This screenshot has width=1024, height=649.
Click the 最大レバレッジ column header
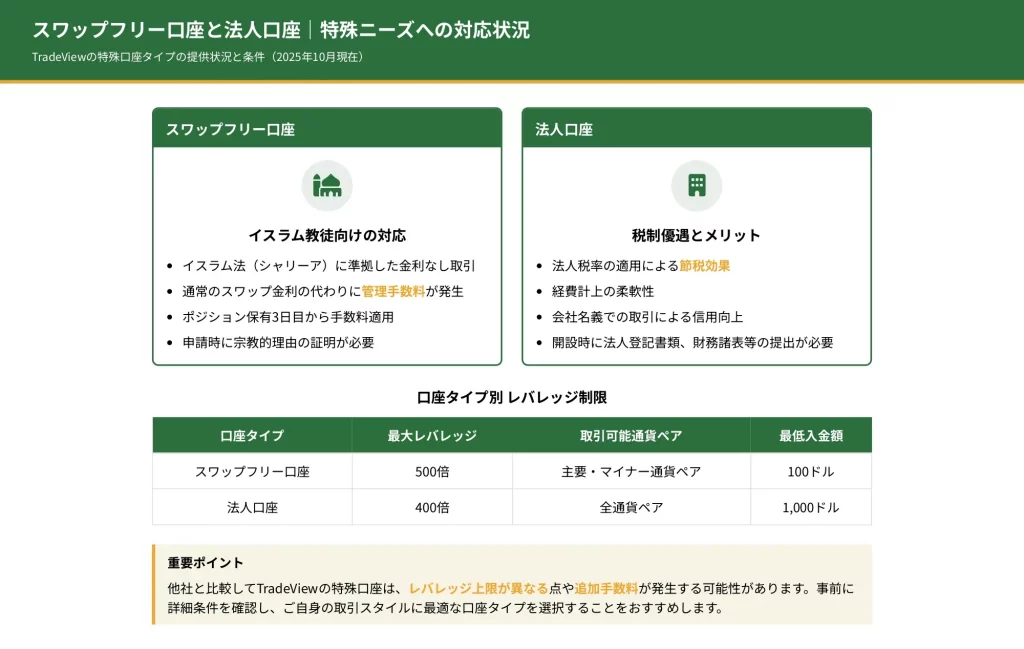point(432,436)
